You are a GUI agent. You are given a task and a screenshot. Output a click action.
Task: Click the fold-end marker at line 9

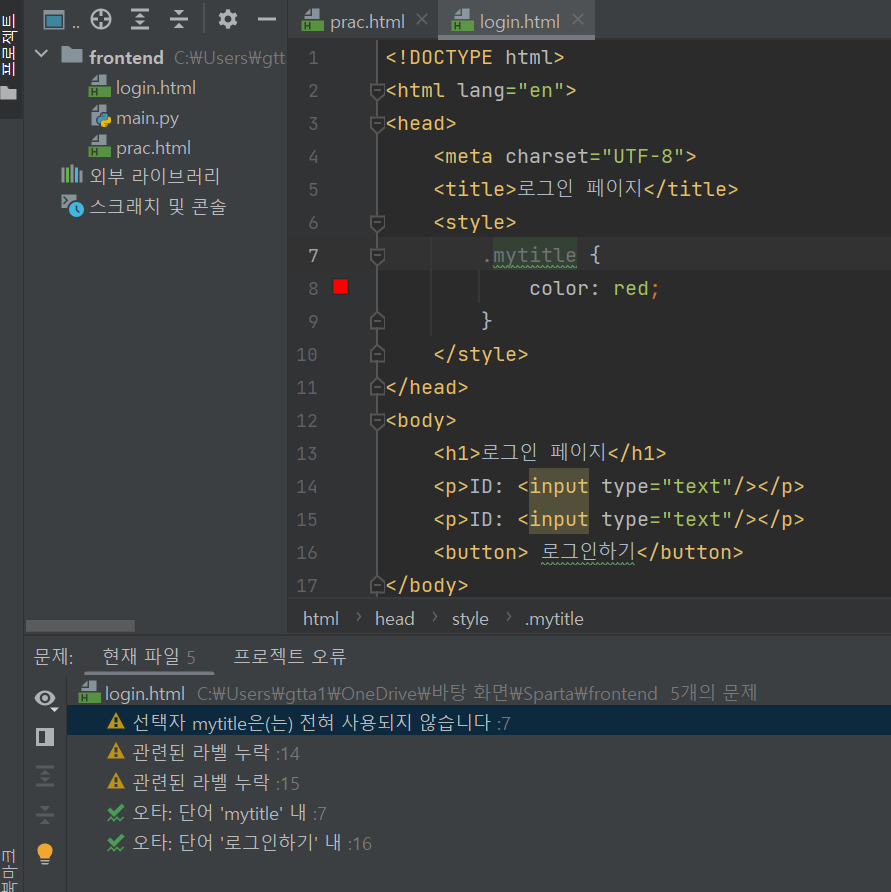click(x=377, y=321)
